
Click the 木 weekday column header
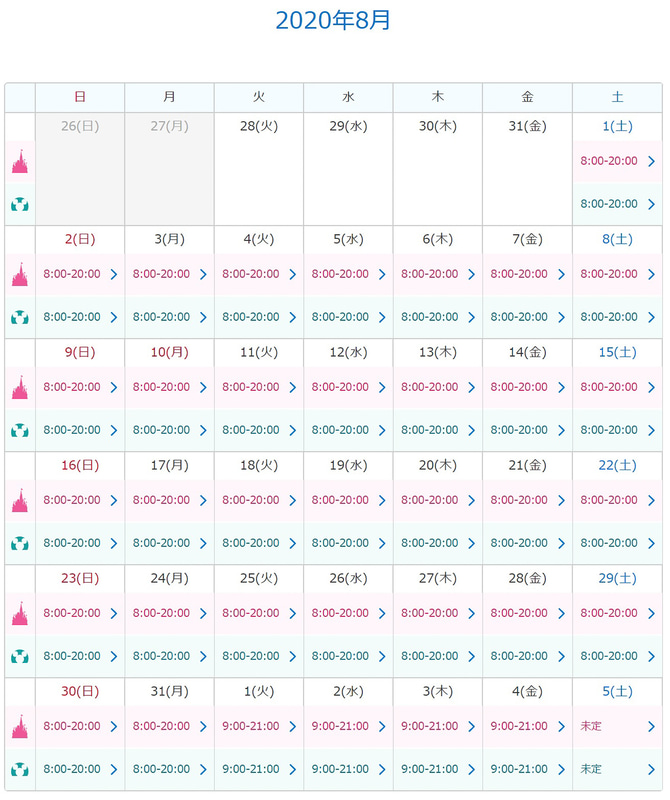click(438, 97)
